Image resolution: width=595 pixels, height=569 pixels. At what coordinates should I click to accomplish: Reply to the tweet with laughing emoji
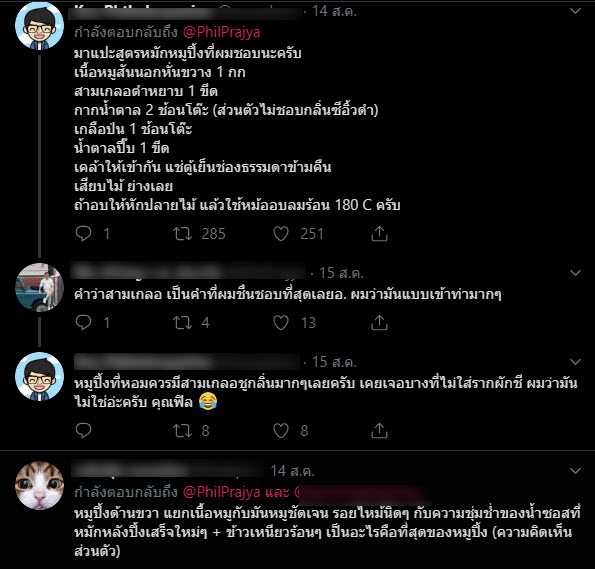click(x=83, y=430)
